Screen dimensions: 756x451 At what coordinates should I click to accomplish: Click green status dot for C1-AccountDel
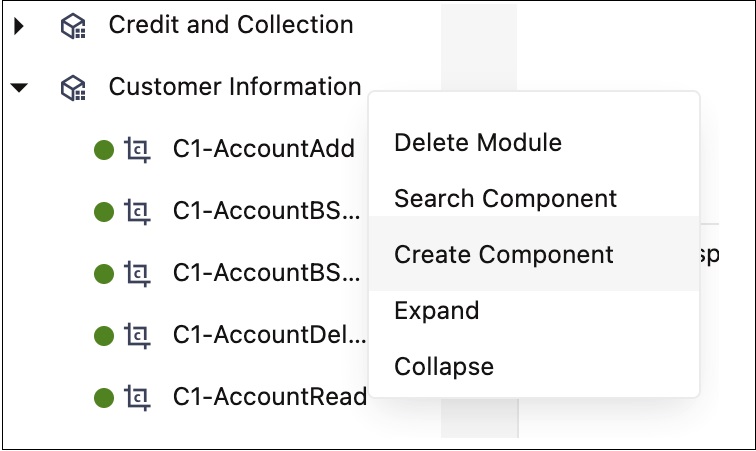(103, 336)
